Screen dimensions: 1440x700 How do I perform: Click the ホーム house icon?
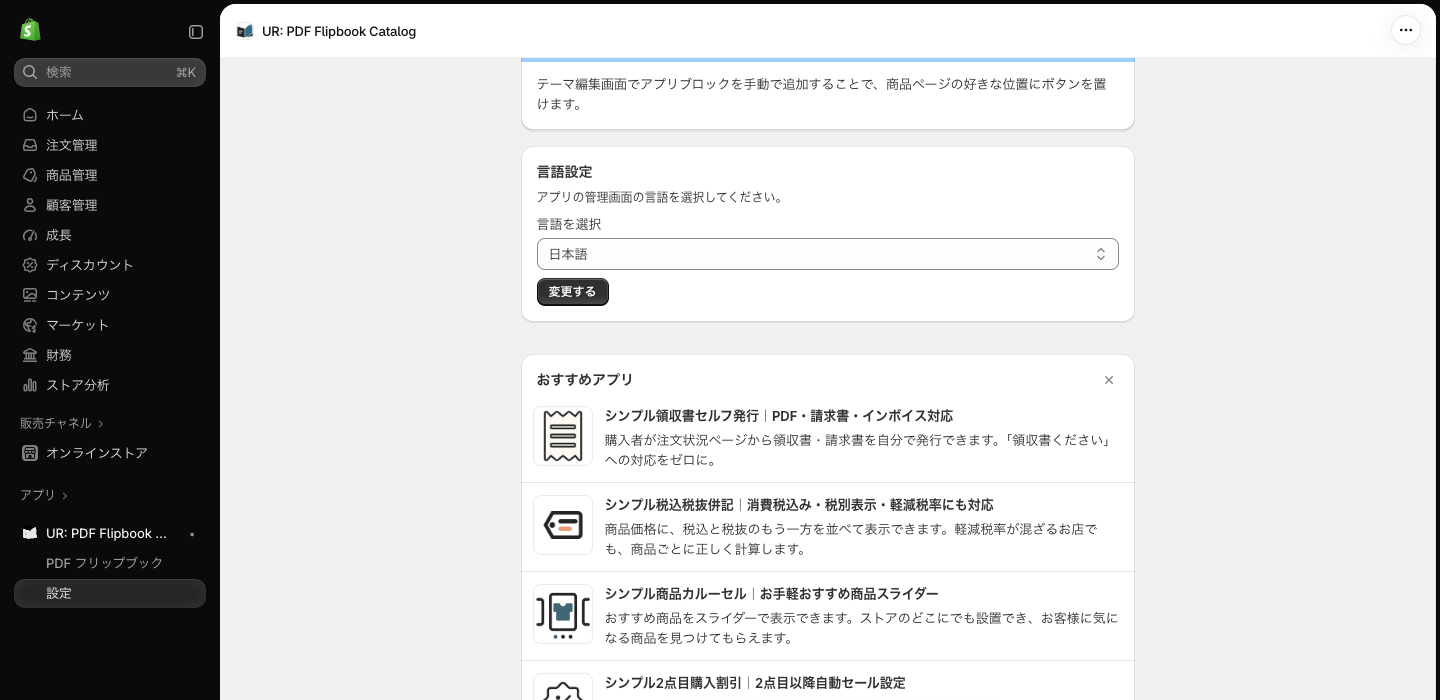coord(30,115)
